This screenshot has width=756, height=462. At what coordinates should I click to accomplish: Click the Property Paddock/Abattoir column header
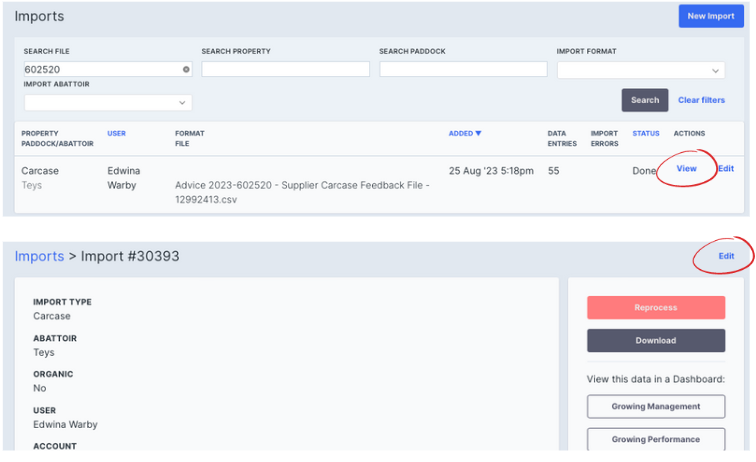click(x=57, y=138)
